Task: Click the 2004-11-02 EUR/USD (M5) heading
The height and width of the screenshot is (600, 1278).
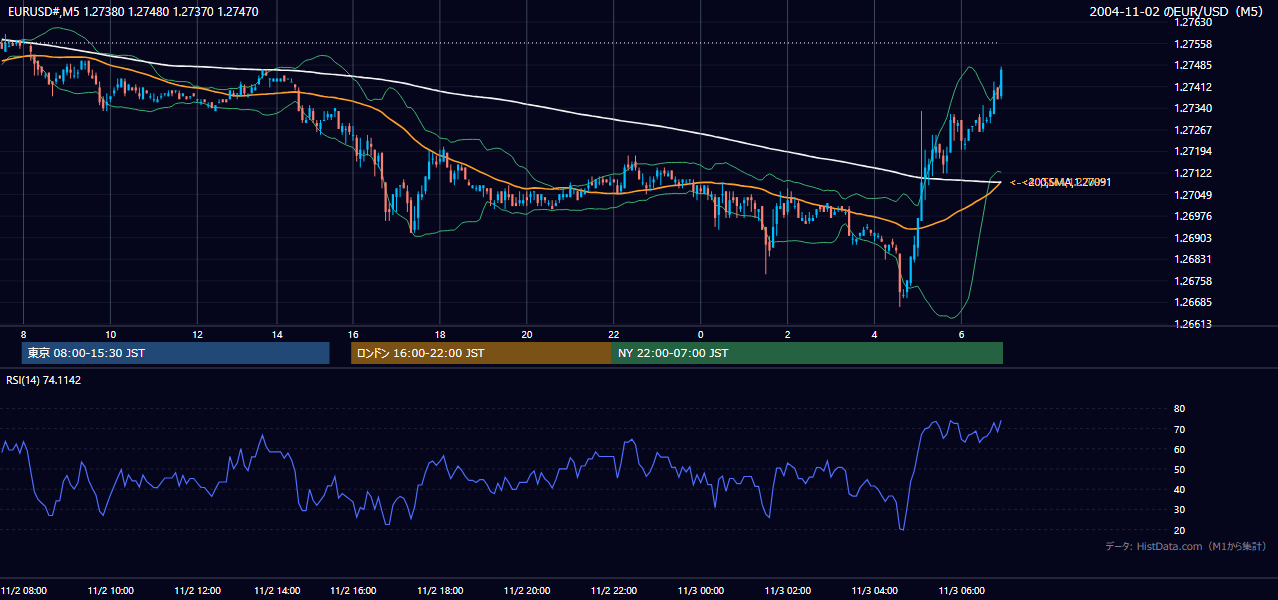Action: click(x=1178, y=12)
